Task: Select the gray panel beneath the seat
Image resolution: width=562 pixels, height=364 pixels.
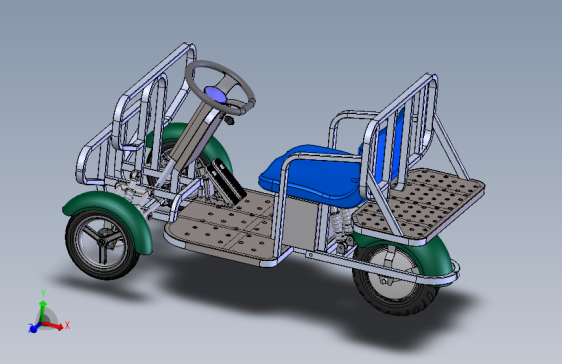Action: [300, 222]
